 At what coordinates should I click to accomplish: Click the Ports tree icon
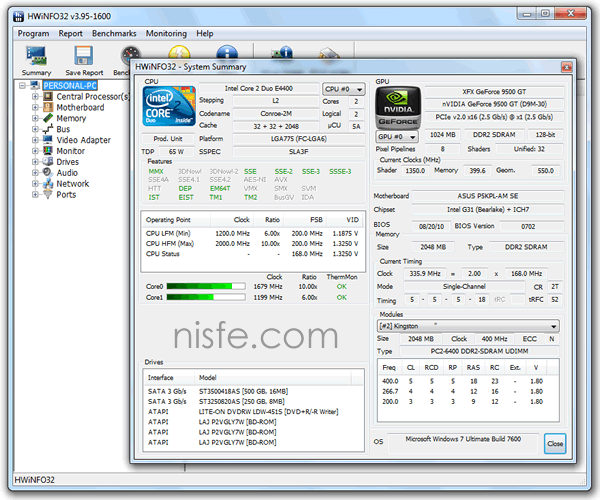click(x=48, y=194)
